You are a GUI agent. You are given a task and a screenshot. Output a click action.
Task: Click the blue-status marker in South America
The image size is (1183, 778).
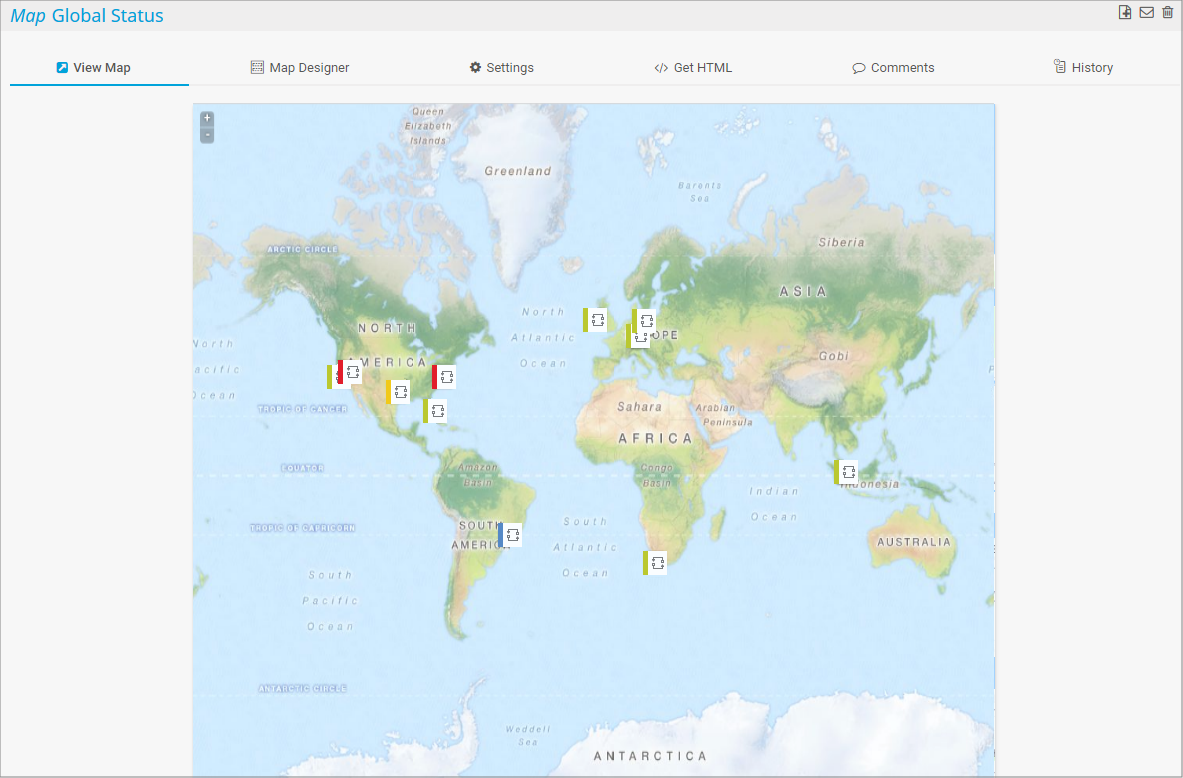tap(511, 535)
